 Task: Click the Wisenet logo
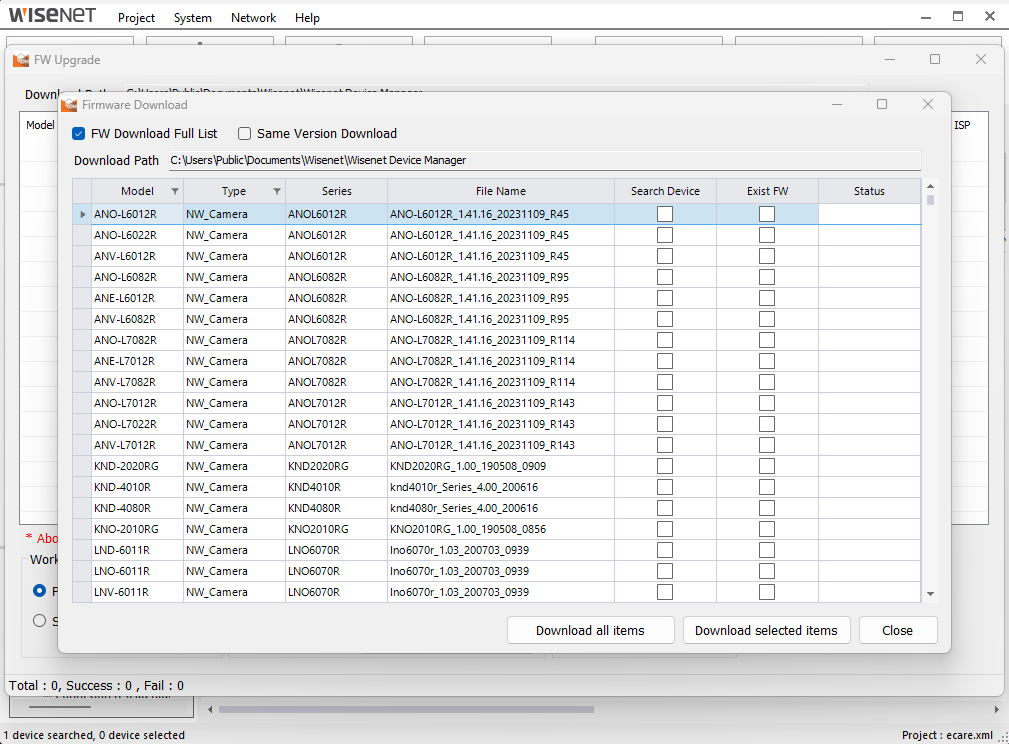[x=52, y=15]
